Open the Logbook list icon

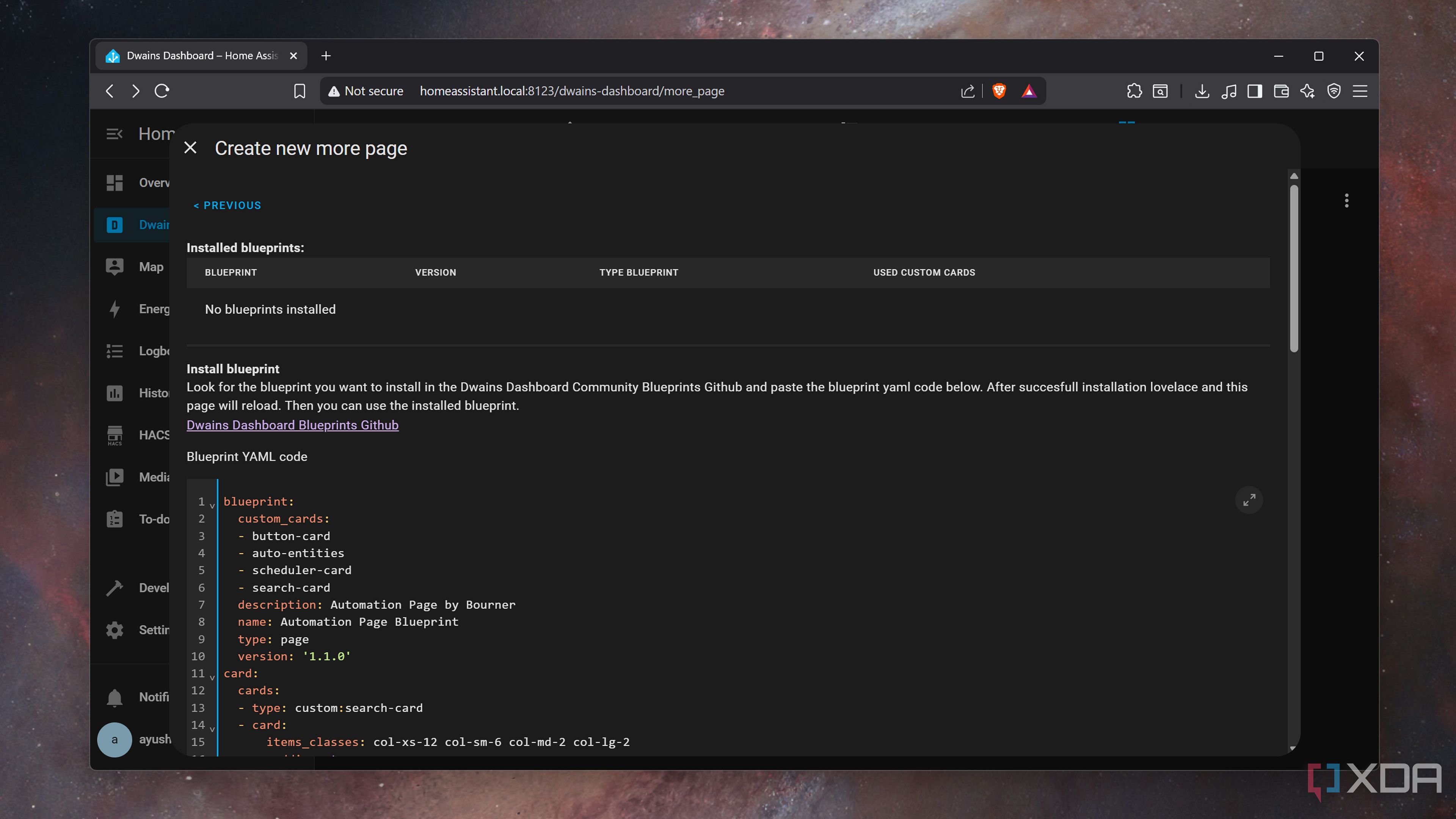click(115, 351)
